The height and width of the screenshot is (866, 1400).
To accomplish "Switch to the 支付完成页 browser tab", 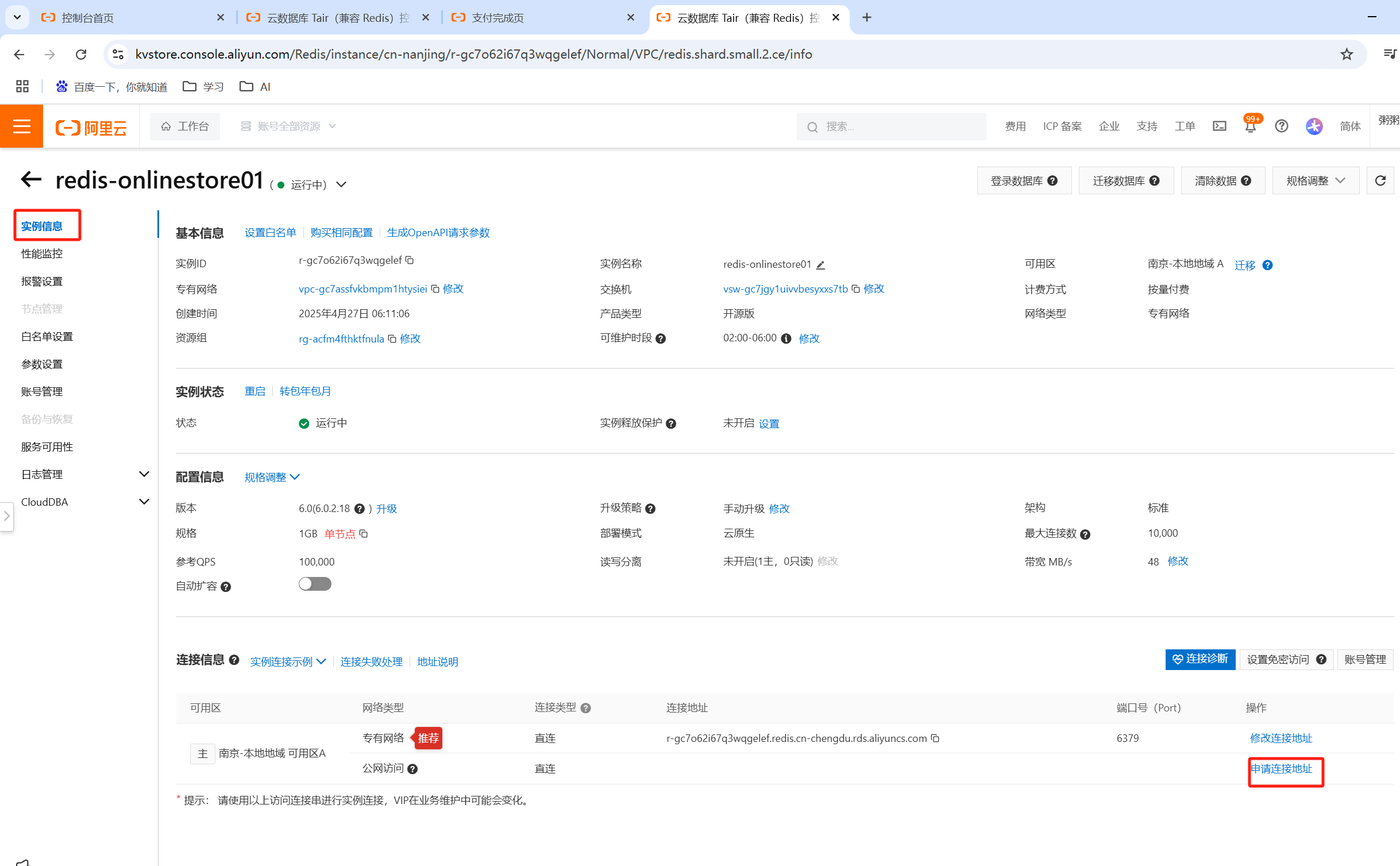I will (x=498, y=18).
